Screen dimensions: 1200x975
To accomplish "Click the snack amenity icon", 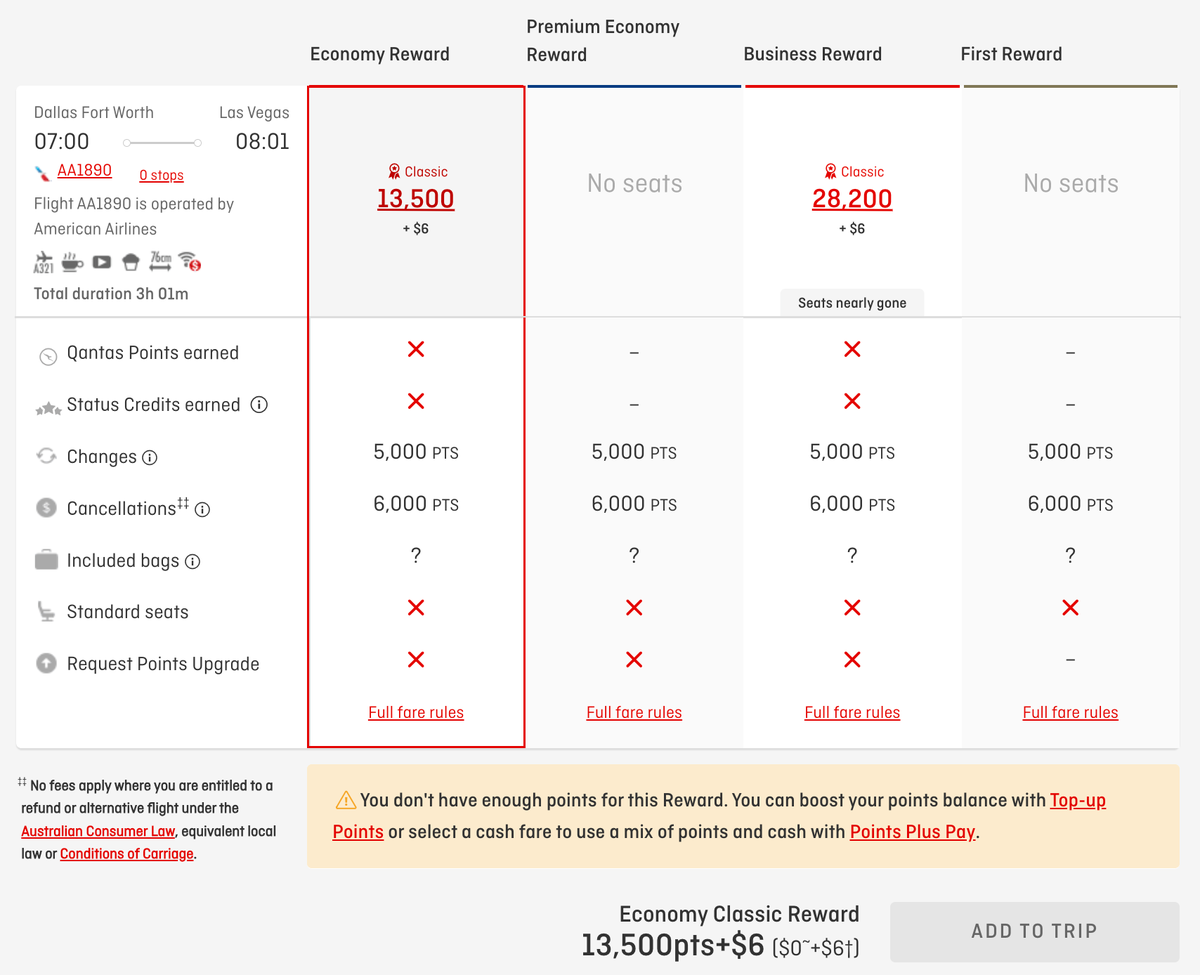I will [130, 262].
